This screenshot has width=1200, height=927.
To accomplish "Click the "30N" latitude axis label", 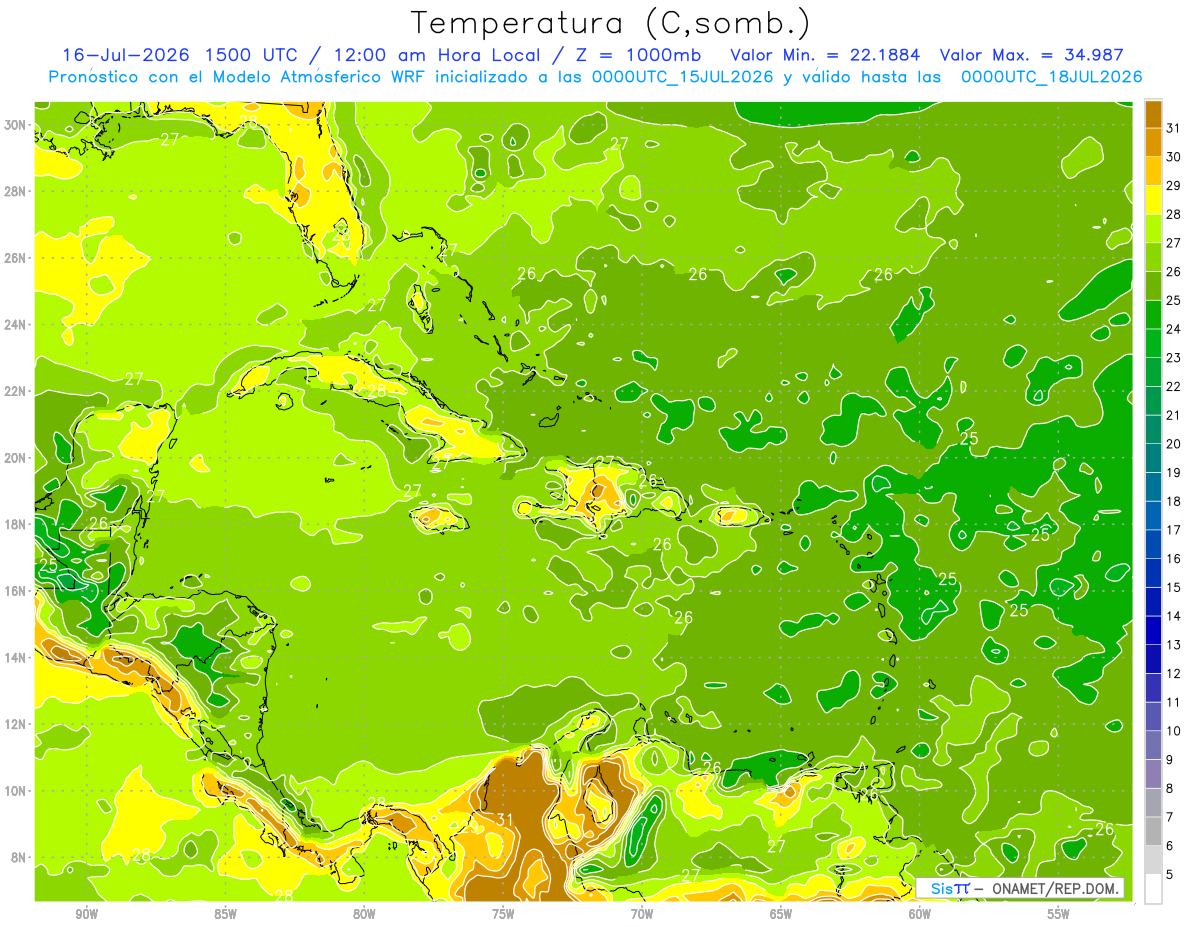I will point(17,125).
